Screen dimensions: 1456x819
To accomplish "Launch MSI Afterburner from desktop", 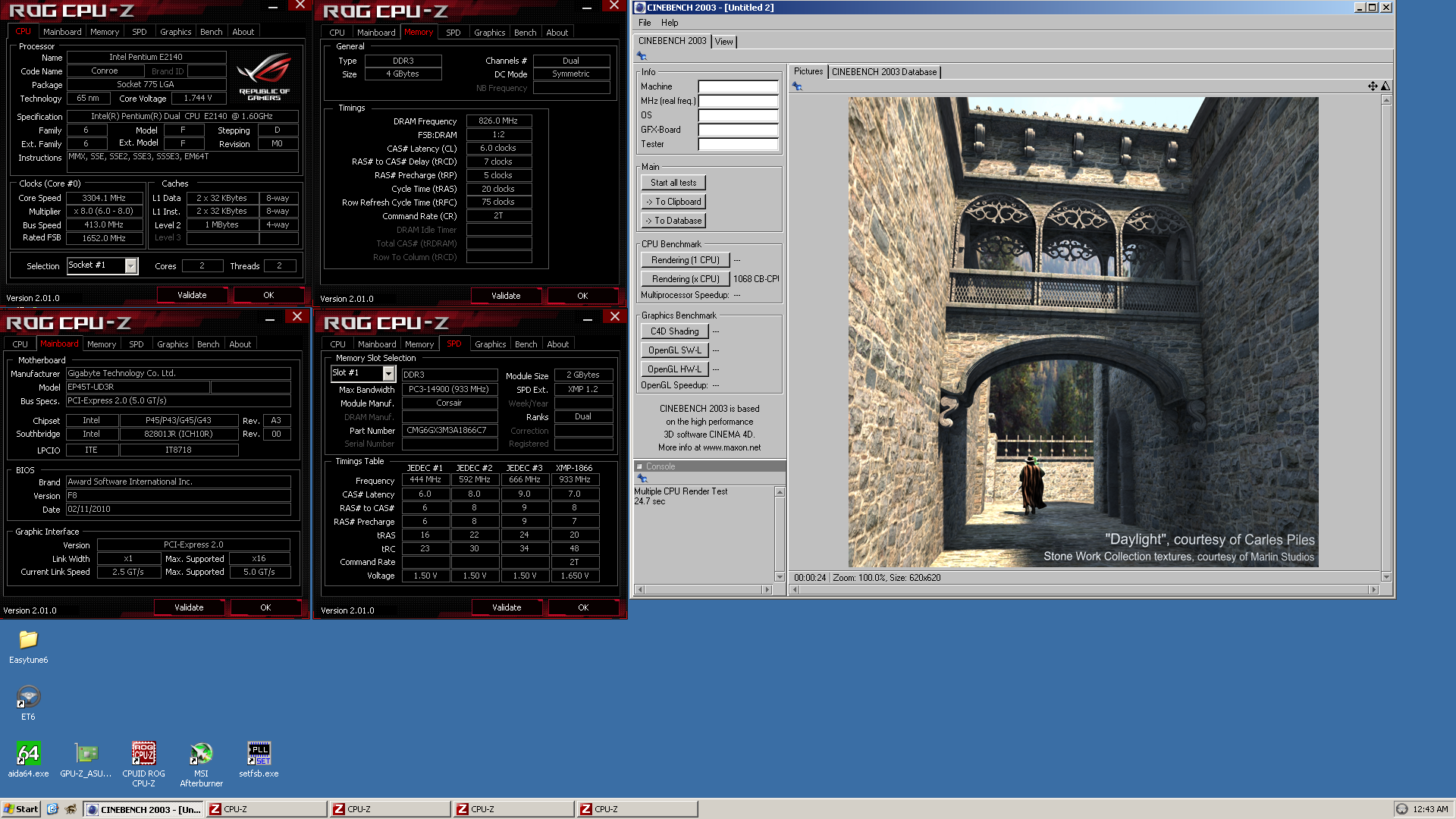I will [x=201, y=764].
